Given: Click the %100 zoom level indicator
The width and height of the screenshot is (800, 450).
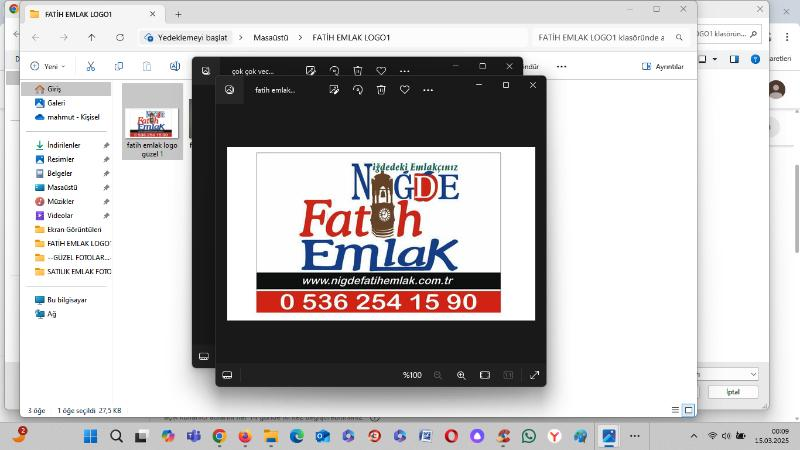Looking at the screenshot, I should [x=412, y=375].
